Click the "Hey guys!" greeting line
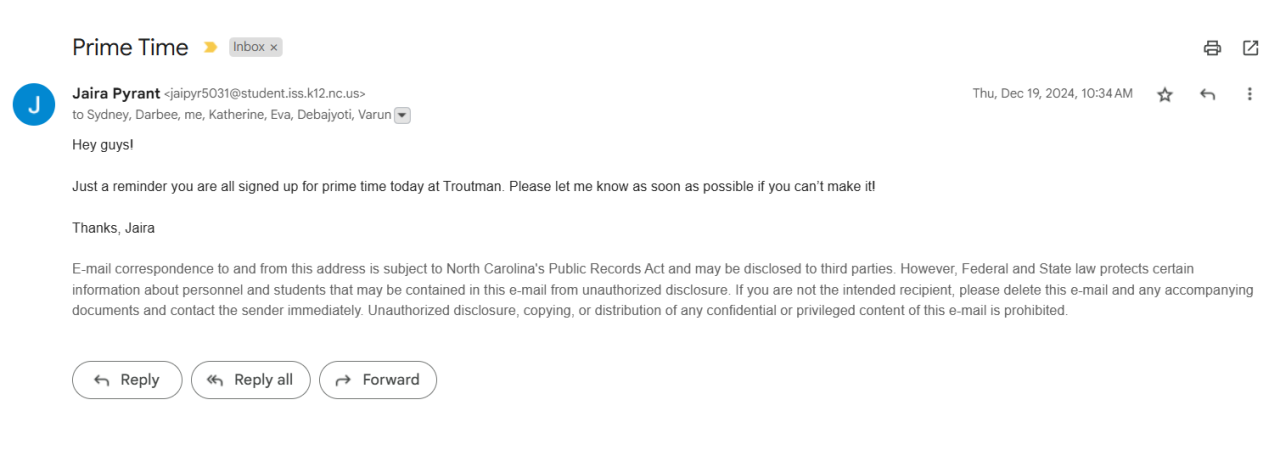 tap(103, 145)
